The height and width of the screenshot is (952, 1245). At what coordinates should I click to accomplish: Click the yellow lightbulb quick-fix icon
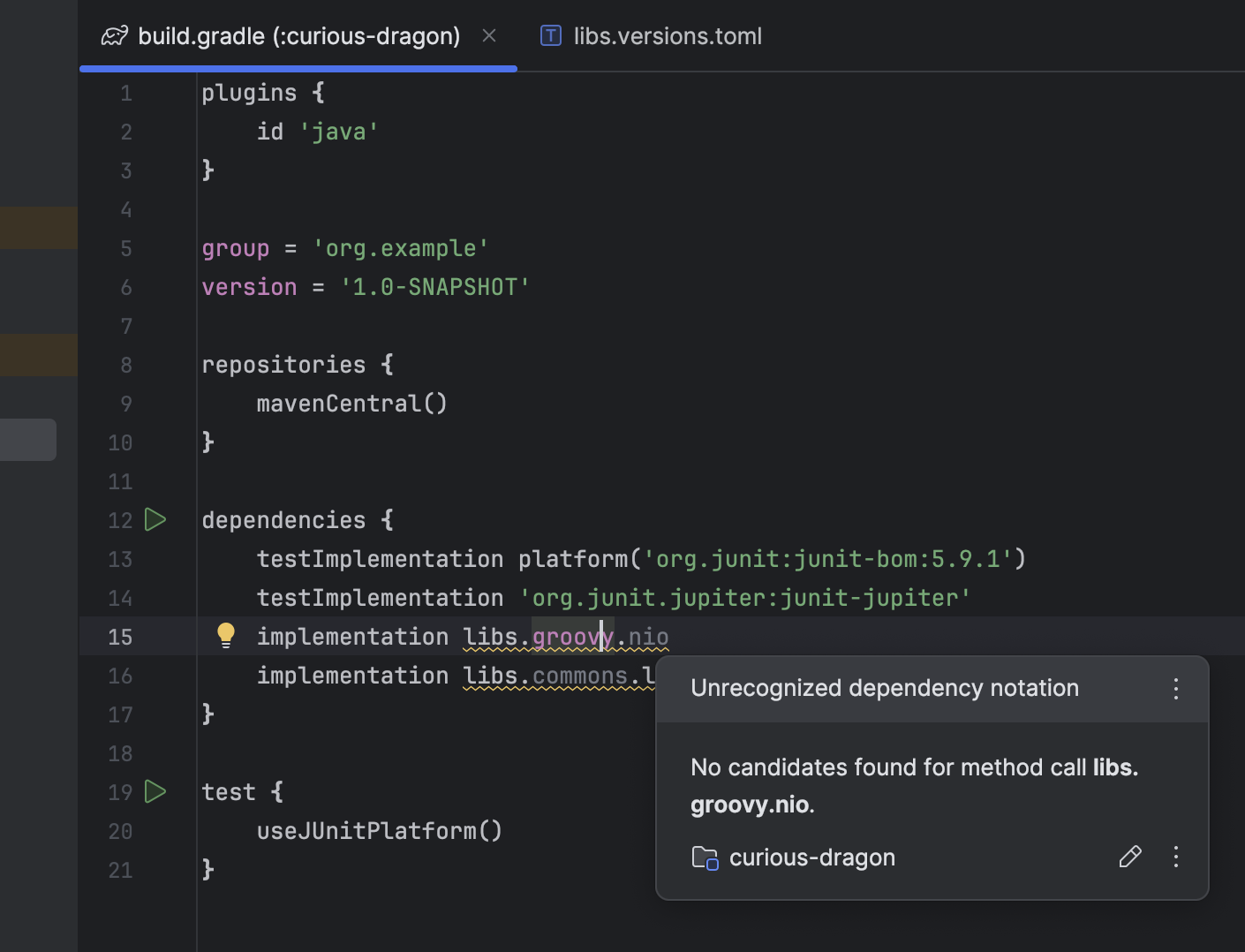(x=226, y=635)
